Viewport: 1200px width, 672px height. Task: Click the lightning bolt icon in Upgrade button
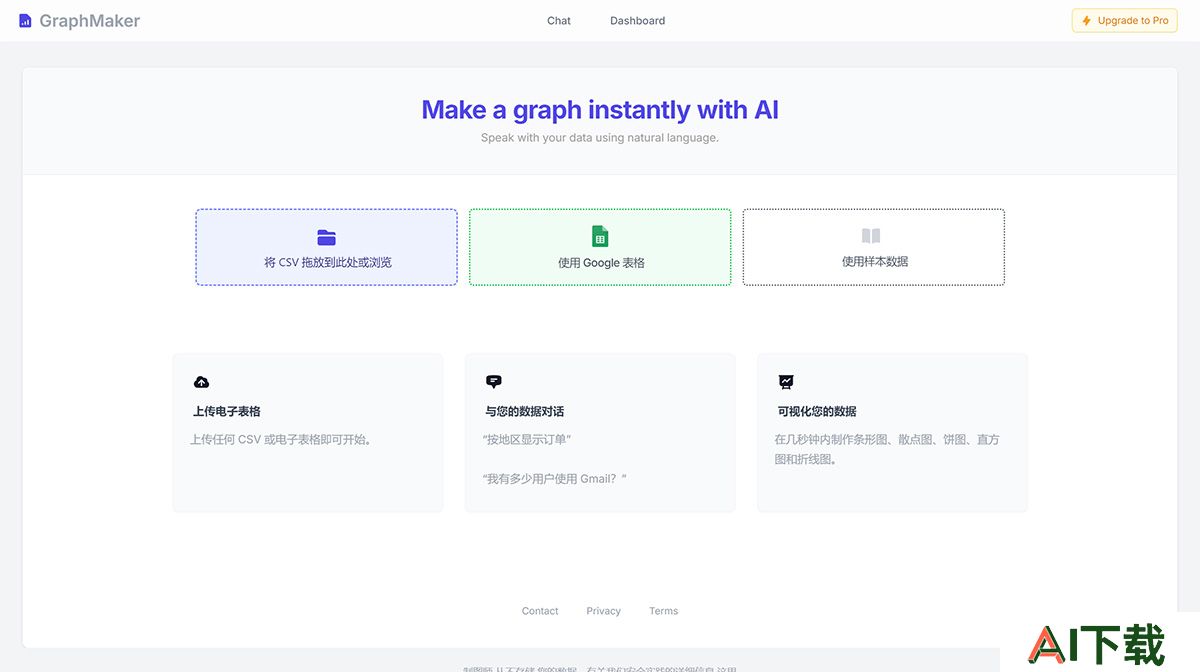pyautogui.click(x=1087, y=21)
